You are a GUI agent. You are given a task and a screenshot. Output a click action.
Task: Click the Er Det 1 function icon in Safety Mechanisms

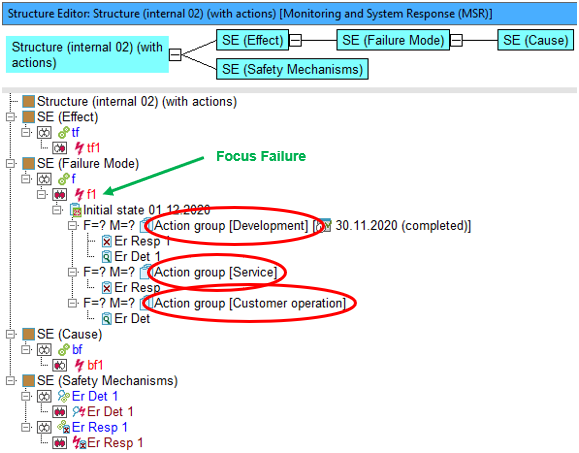[x=64, y=396]
